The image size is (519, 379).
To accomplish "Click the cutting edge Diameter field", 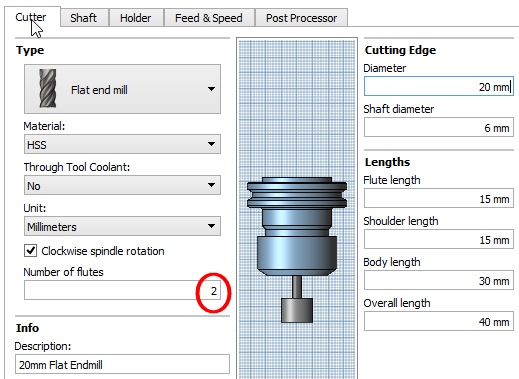I will pos(439,87).
